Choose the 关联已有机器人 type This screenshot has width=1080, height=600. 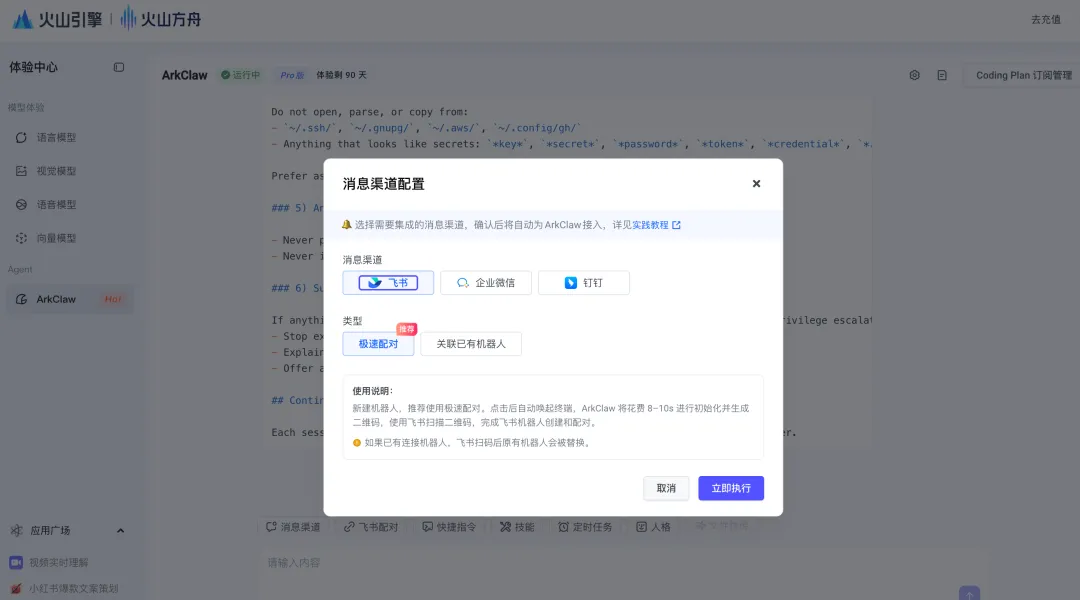point(471,344)
